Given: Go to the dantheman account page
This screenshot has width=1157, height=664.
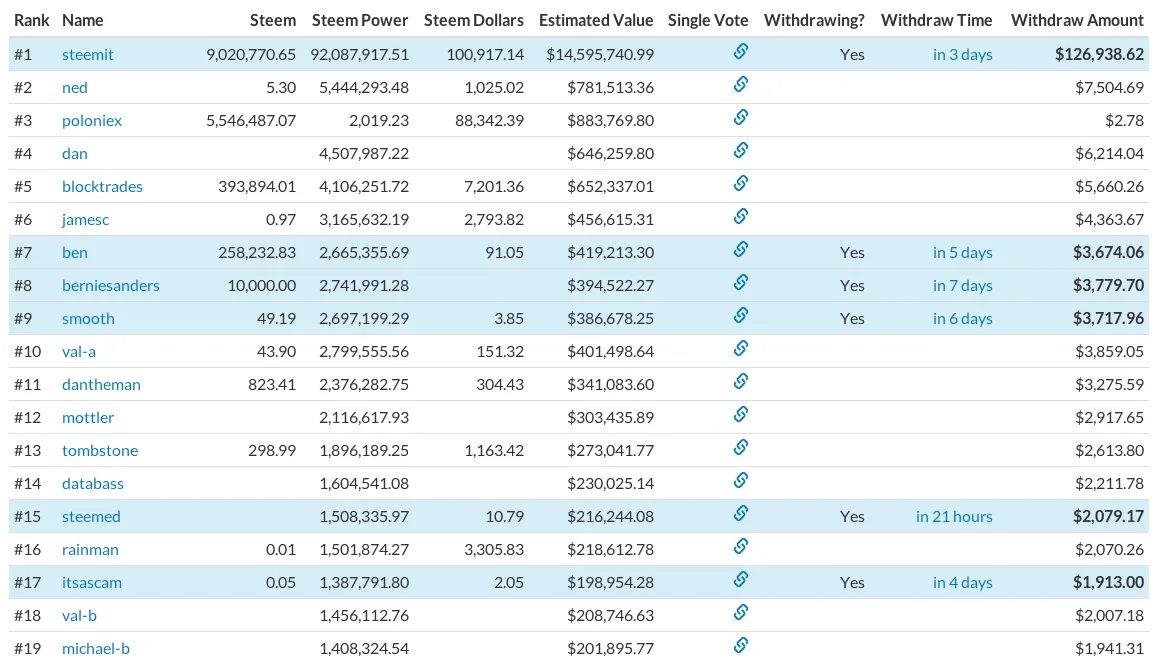Looking at the screenshot, I should pyautogui.click(x=101, y=384).
